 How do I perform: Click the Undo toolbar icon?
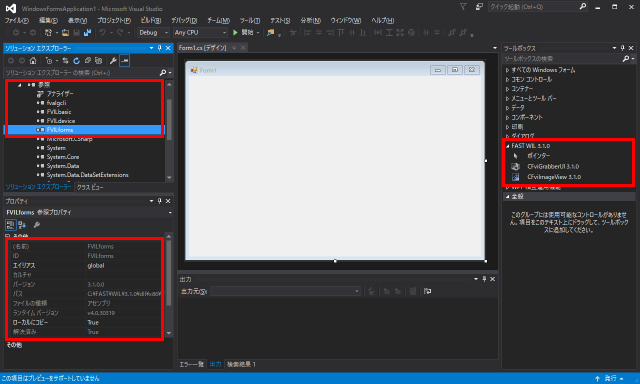pos(102,33)
